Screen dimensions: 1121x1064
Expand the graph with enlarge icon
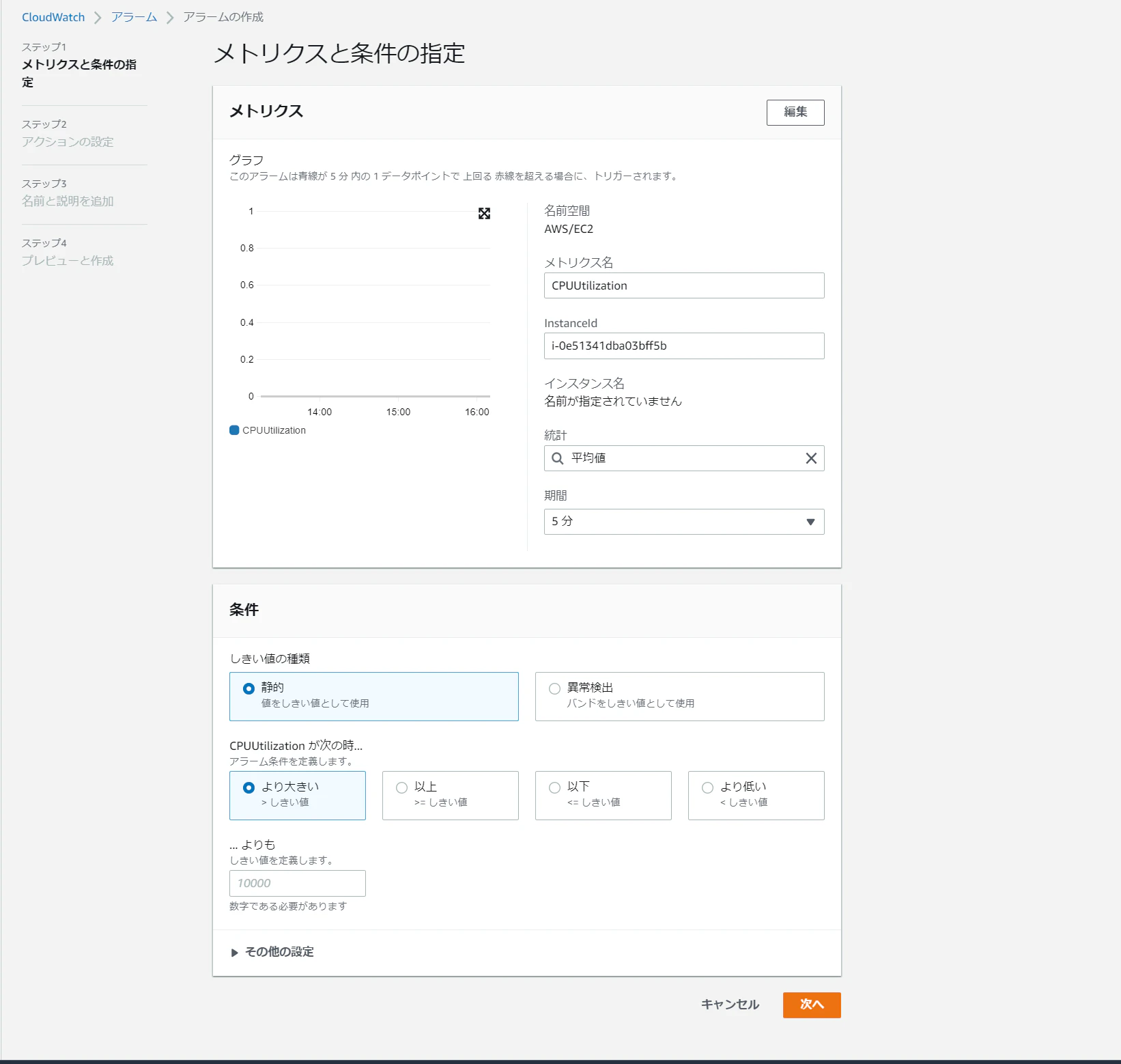click(x=484, y=214)
